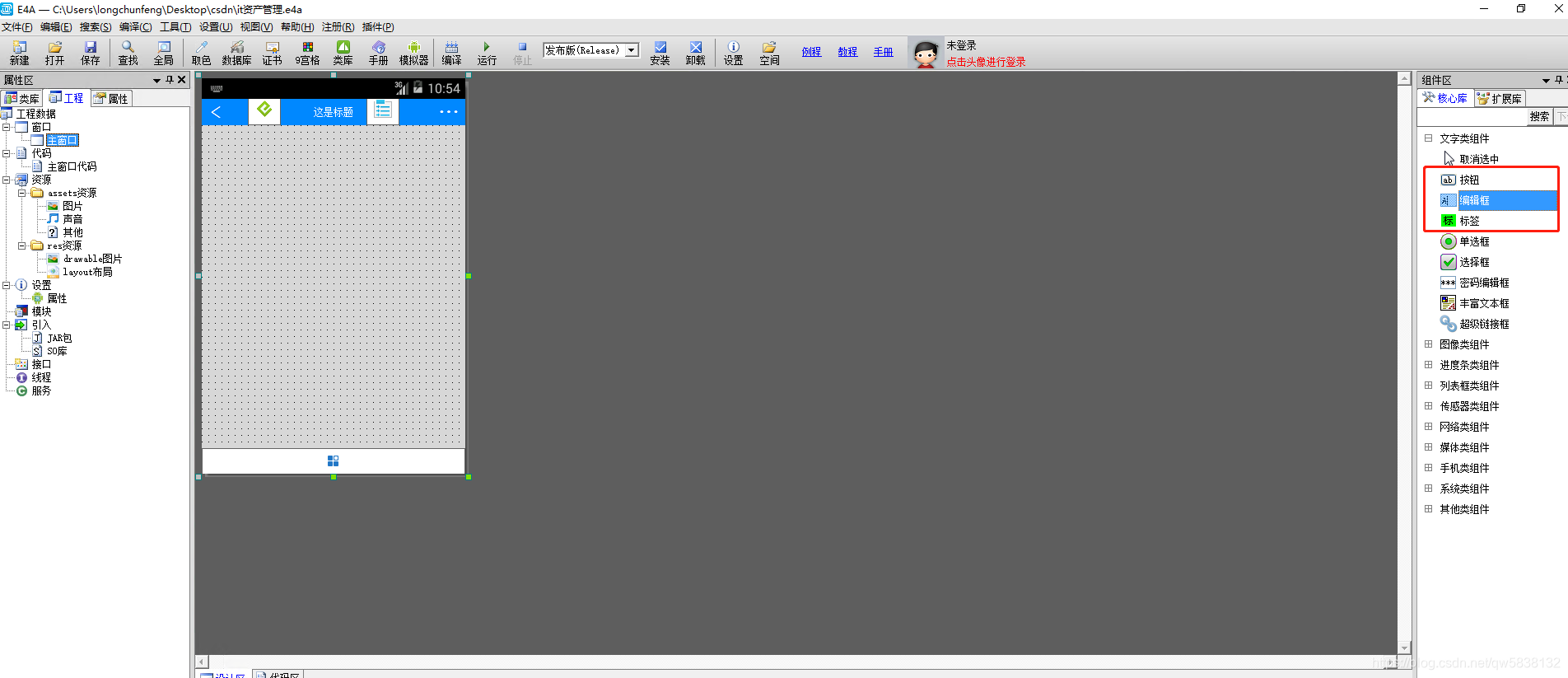Viewport: 1568px width, 678px height.
Task: Expand the 传感器类组件 category
Action: [x=1429, y=406]
